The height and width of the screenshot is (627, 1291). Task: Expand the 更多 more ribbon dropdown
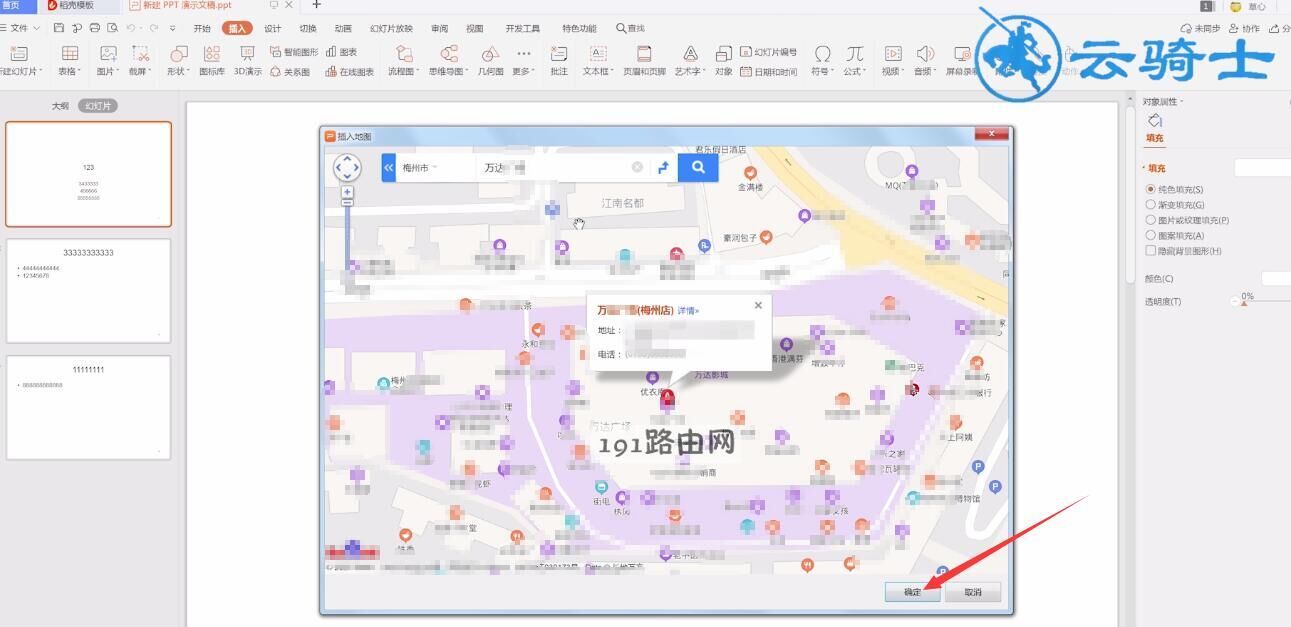click(523, 59)
